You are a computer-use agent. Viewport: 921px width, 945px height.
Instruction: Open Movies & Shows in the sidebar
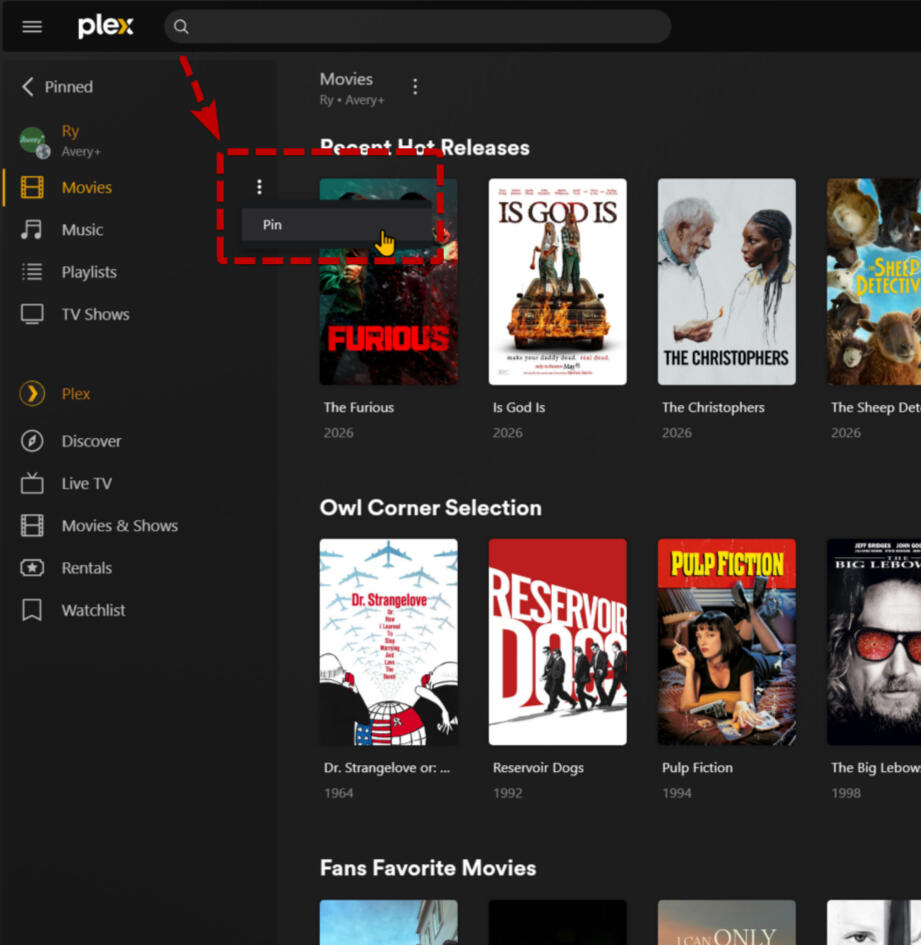coord(119,526)
